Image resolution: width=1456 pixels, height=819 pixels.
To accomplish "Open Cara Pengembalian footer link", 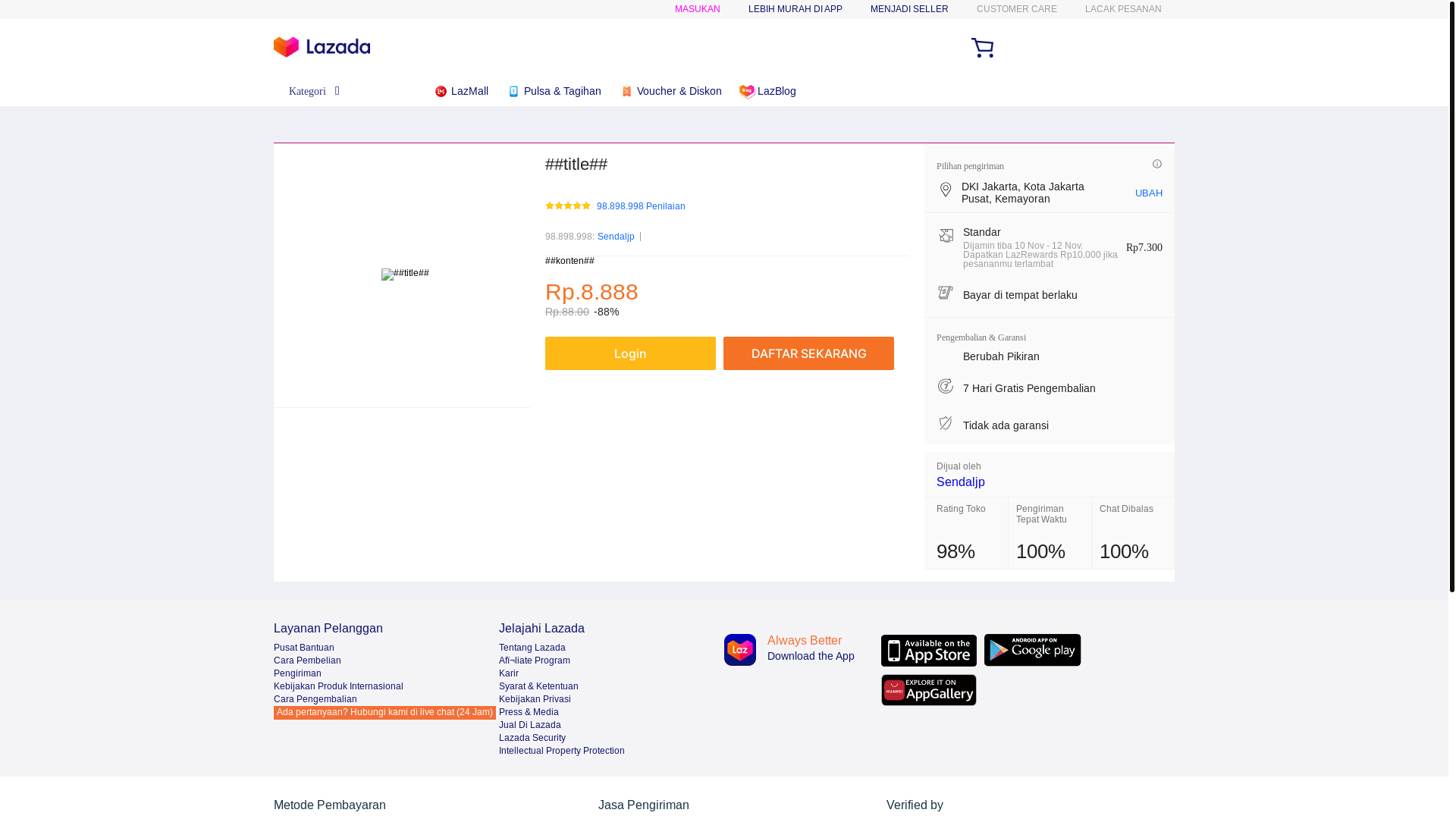I will pos(315,699).
